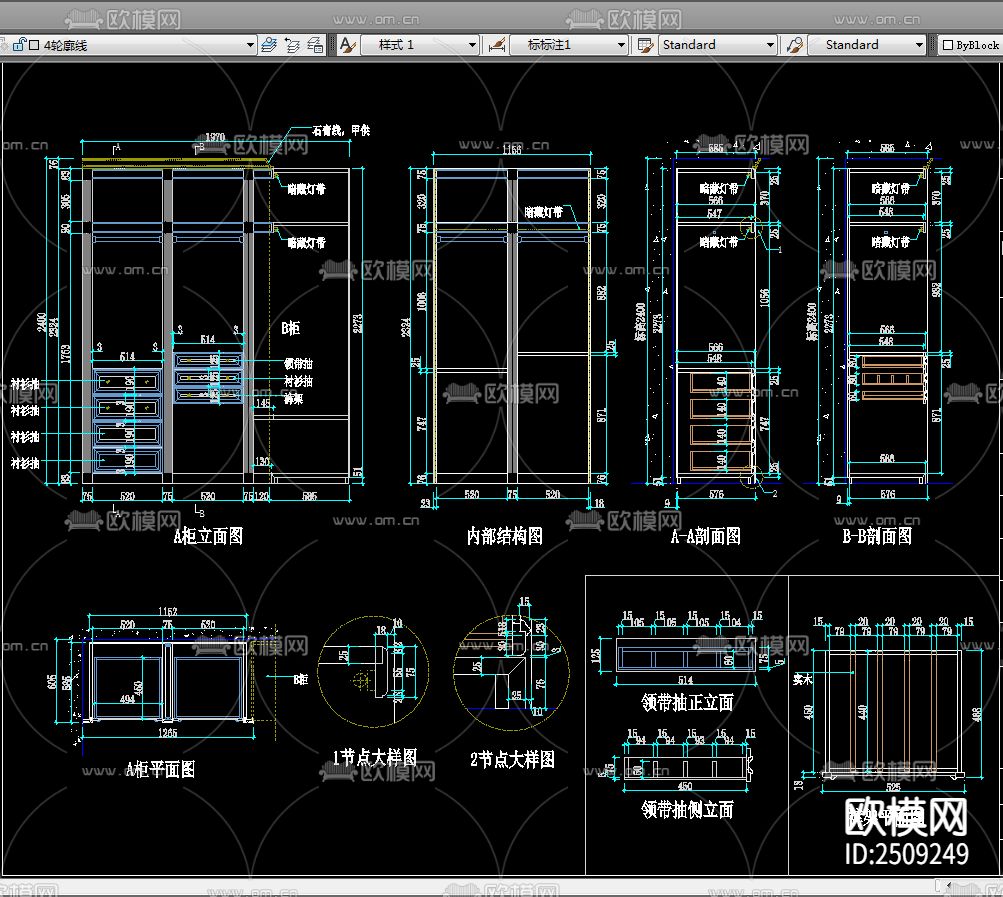The image size is (1003, 897).
Task: Select the label 领带抽侧立面
Action: click(687, 810)
